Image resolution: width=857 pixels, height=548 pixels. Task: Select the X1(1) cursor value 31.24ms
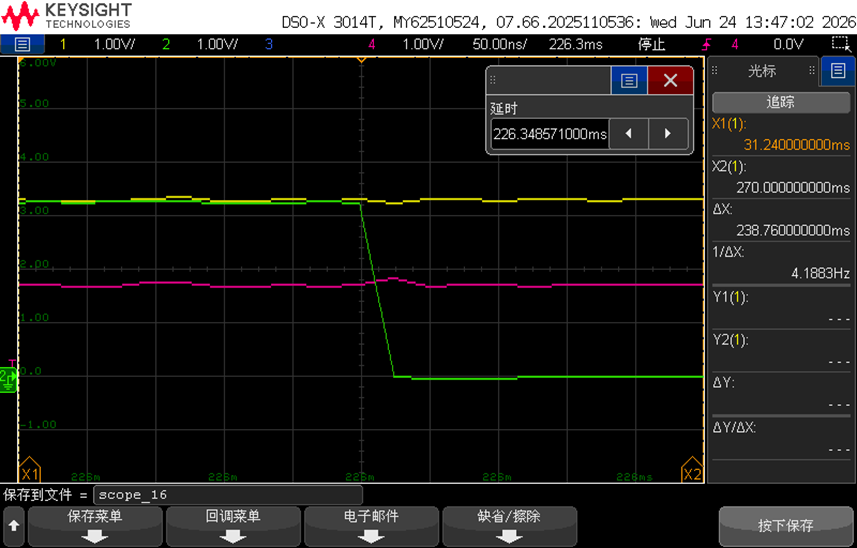(x=781, y=134)
